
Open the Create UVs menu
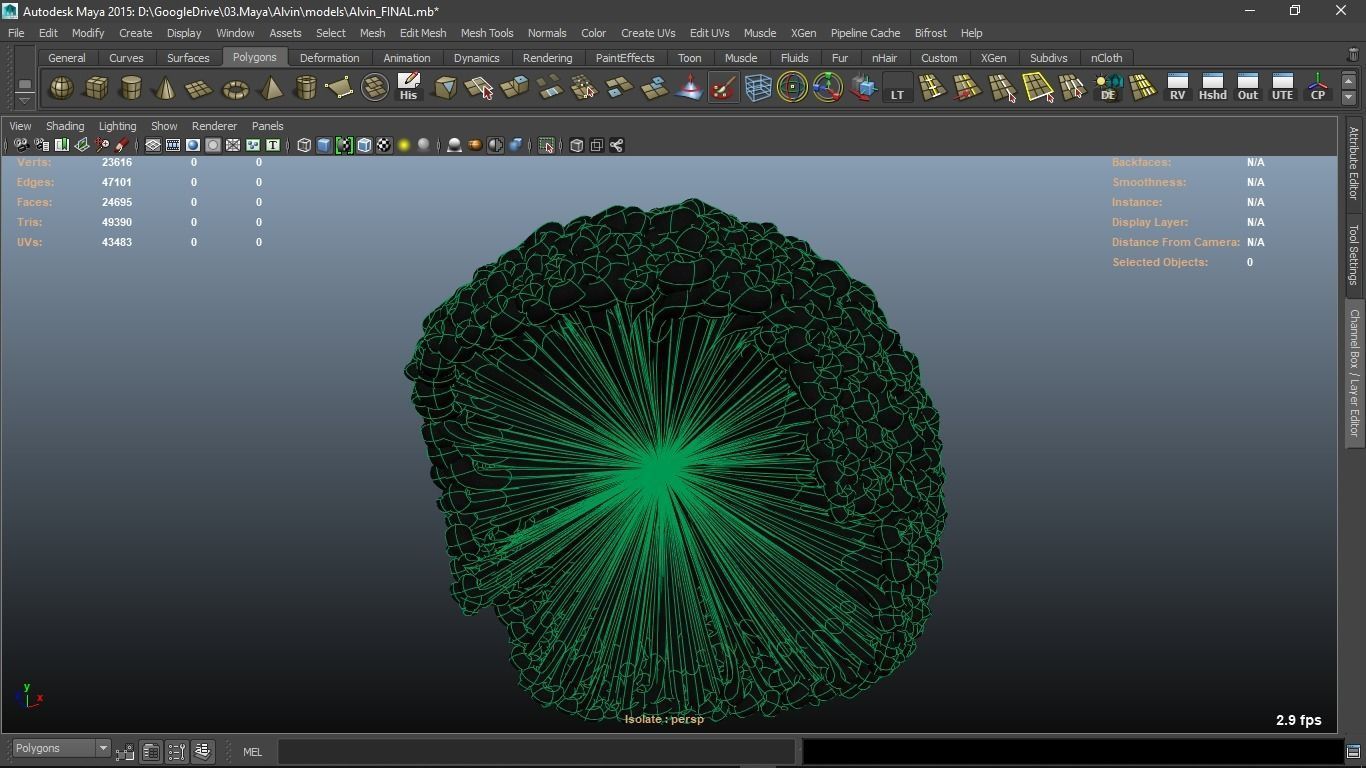pos(648,33)
